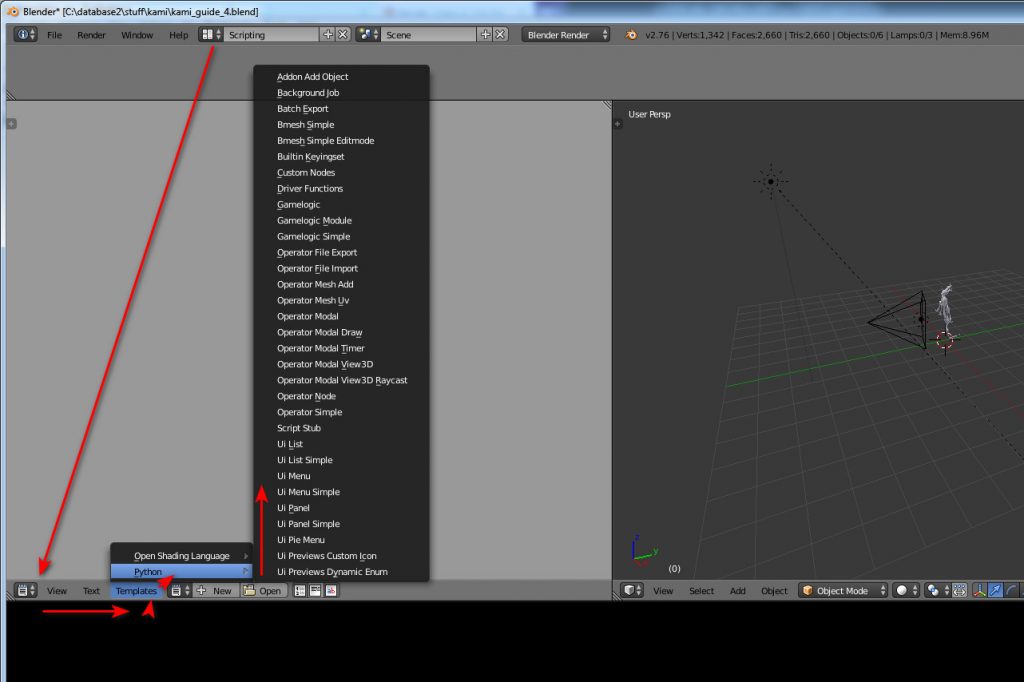Viewport: 1024px width, 682px height.
Task: Select Ui Panel Simple template
Action: click(x=308, y=524)
